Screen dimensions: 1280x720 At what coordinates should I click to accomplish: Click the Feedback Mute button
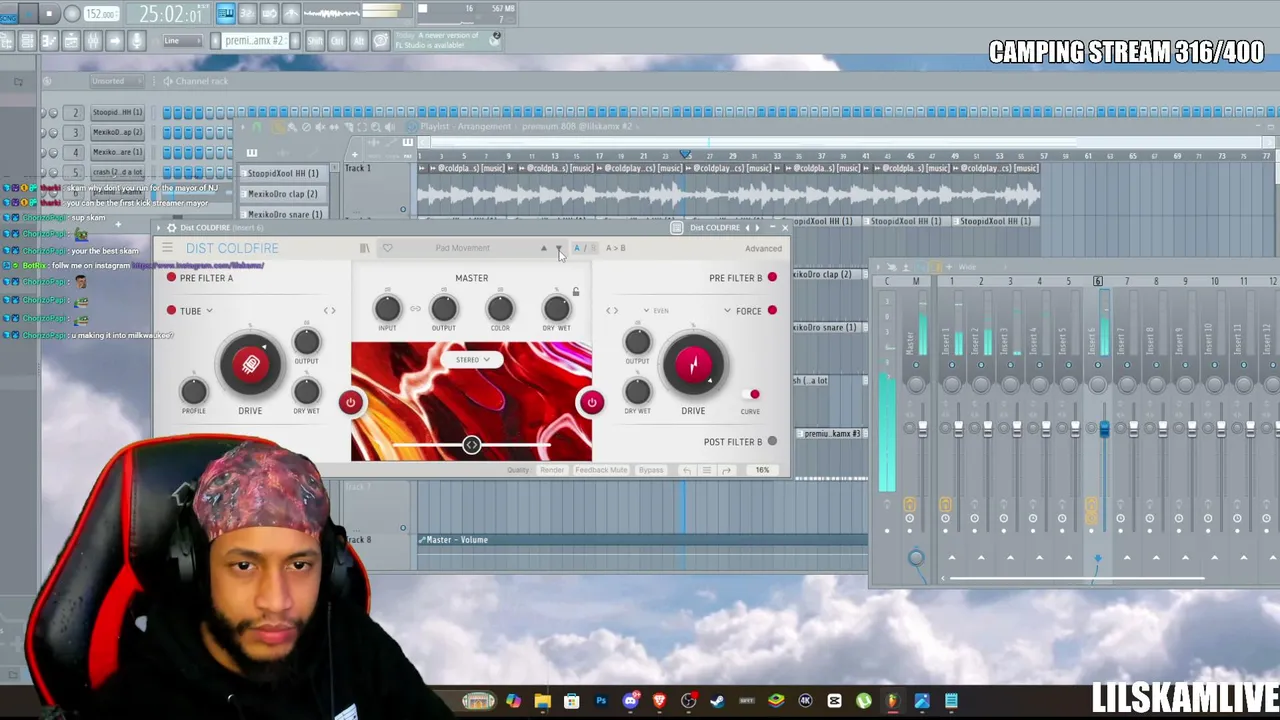(600, 470)
